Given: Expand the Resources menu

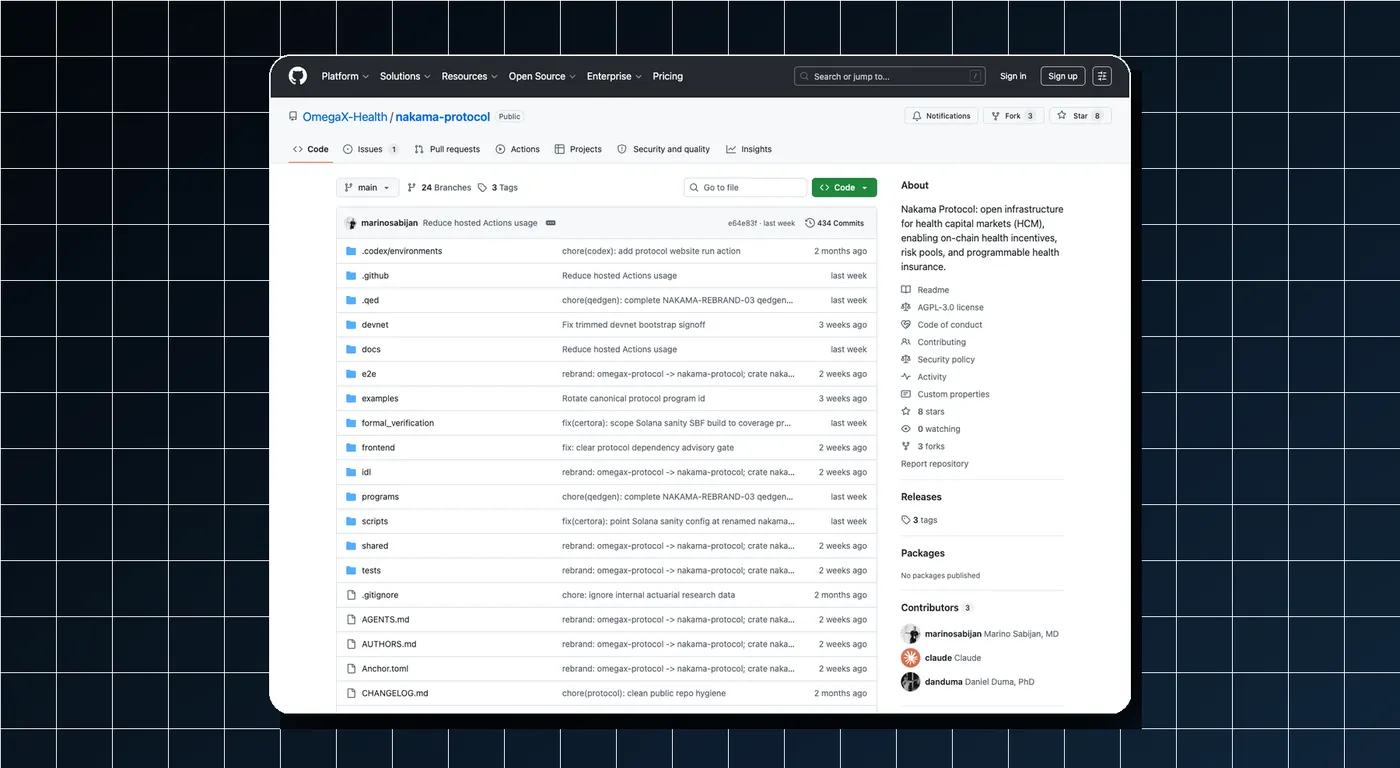Looking at the screenshot, I should click(x=470, y=76).
